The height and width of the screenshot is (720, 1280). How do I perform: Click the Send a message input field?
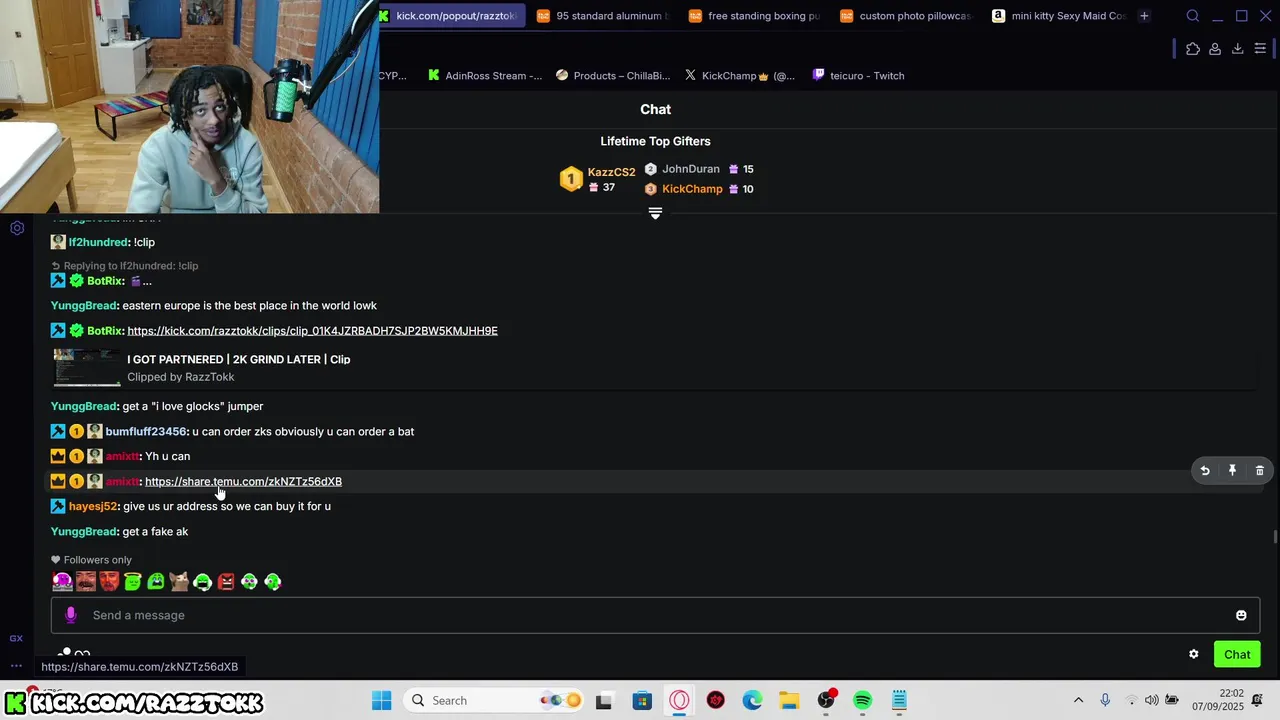pos(655,615)
